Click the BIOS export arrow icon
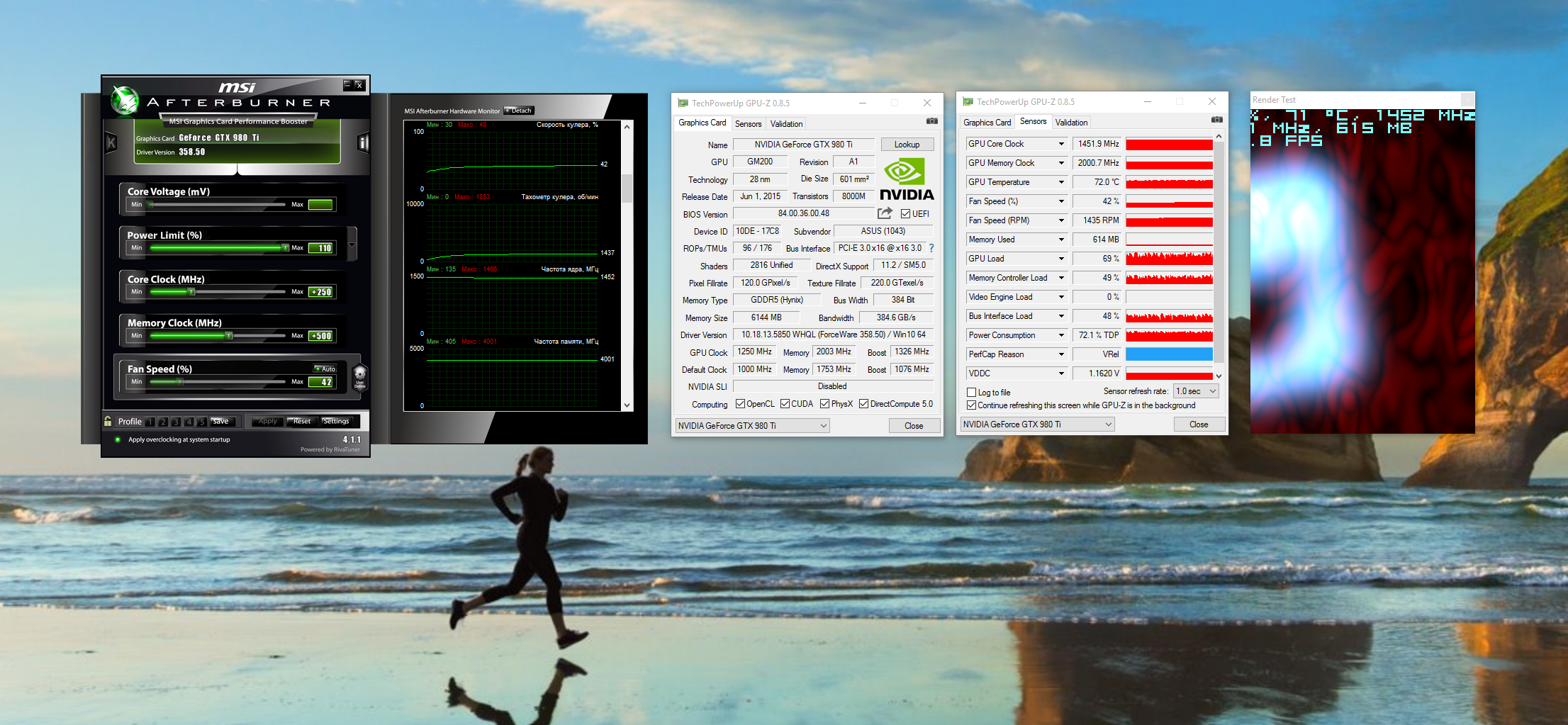The height and width of the screenshot is (725, 1568). tap(885, 213)
